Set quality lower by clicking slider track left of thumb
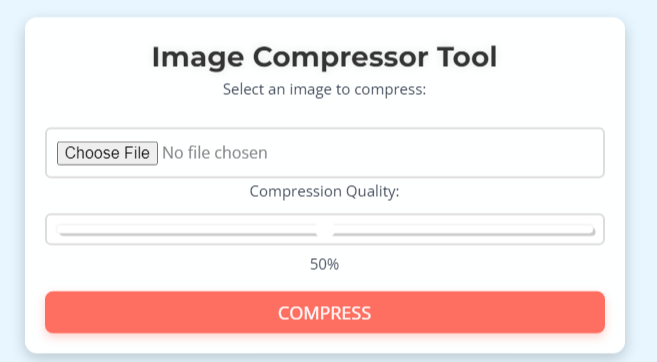 click(x=189, y=230)
